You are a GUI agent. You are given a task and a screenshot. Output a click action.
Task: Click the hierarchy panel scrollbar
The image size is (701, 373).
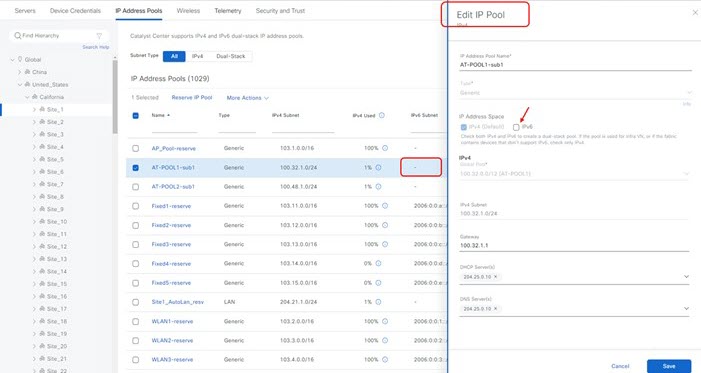115,96
